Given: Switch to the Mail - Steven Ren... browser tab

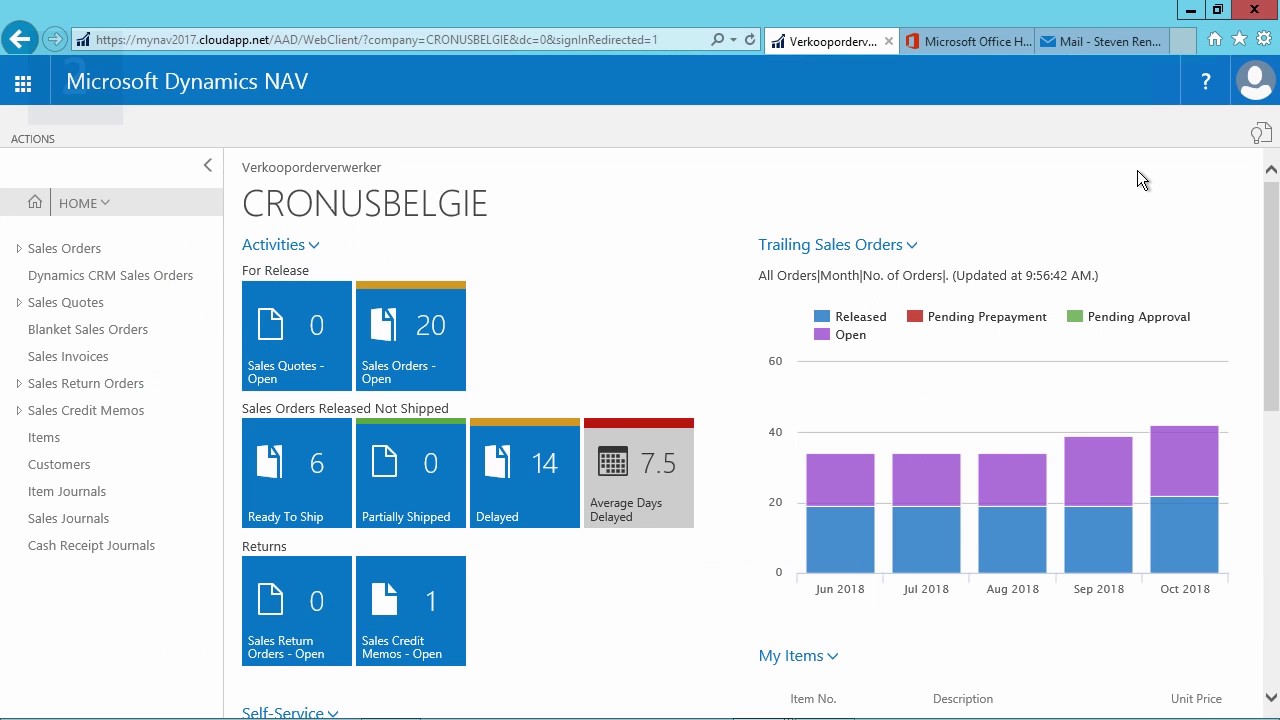Looking at the screenshot, I should pyautogui.click(x=1101, y=41).
